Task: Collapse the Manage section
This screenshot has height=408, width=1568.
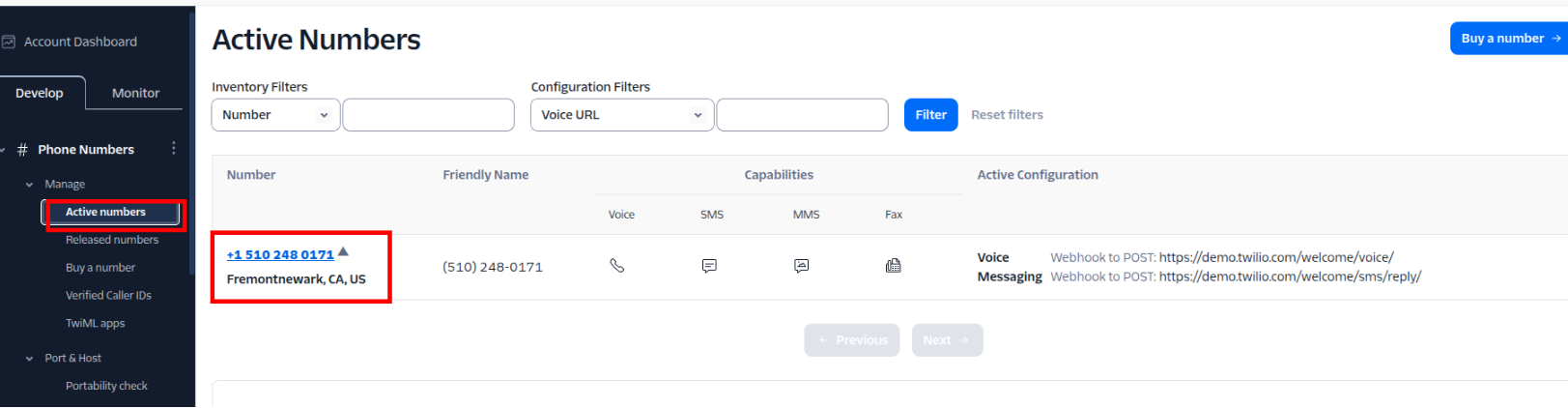Action: click(x=29, y=185)
